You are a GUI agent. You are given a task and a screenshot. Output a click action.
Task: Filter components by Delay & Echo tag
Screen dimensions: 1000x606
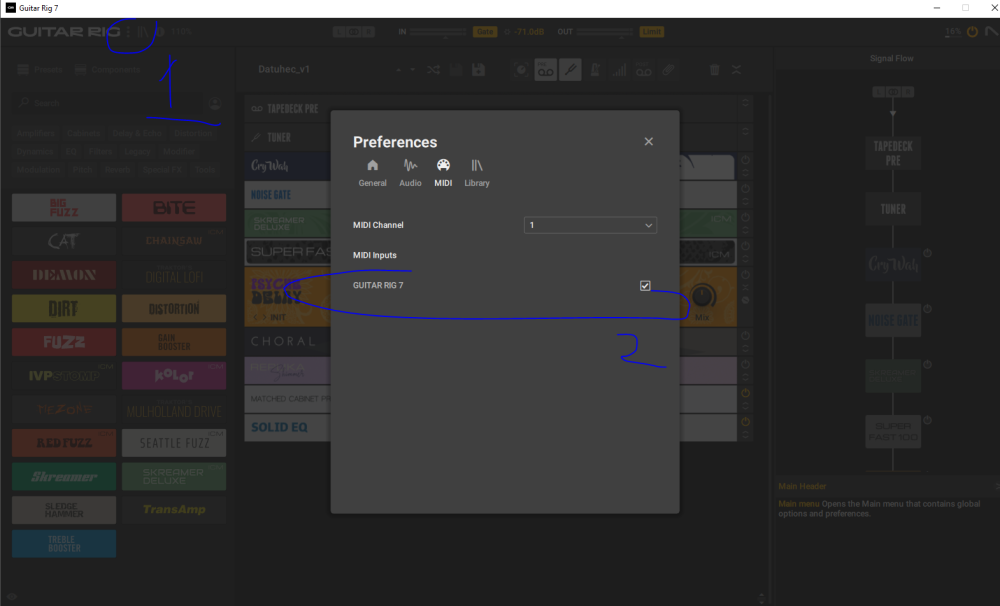point(137,133)
